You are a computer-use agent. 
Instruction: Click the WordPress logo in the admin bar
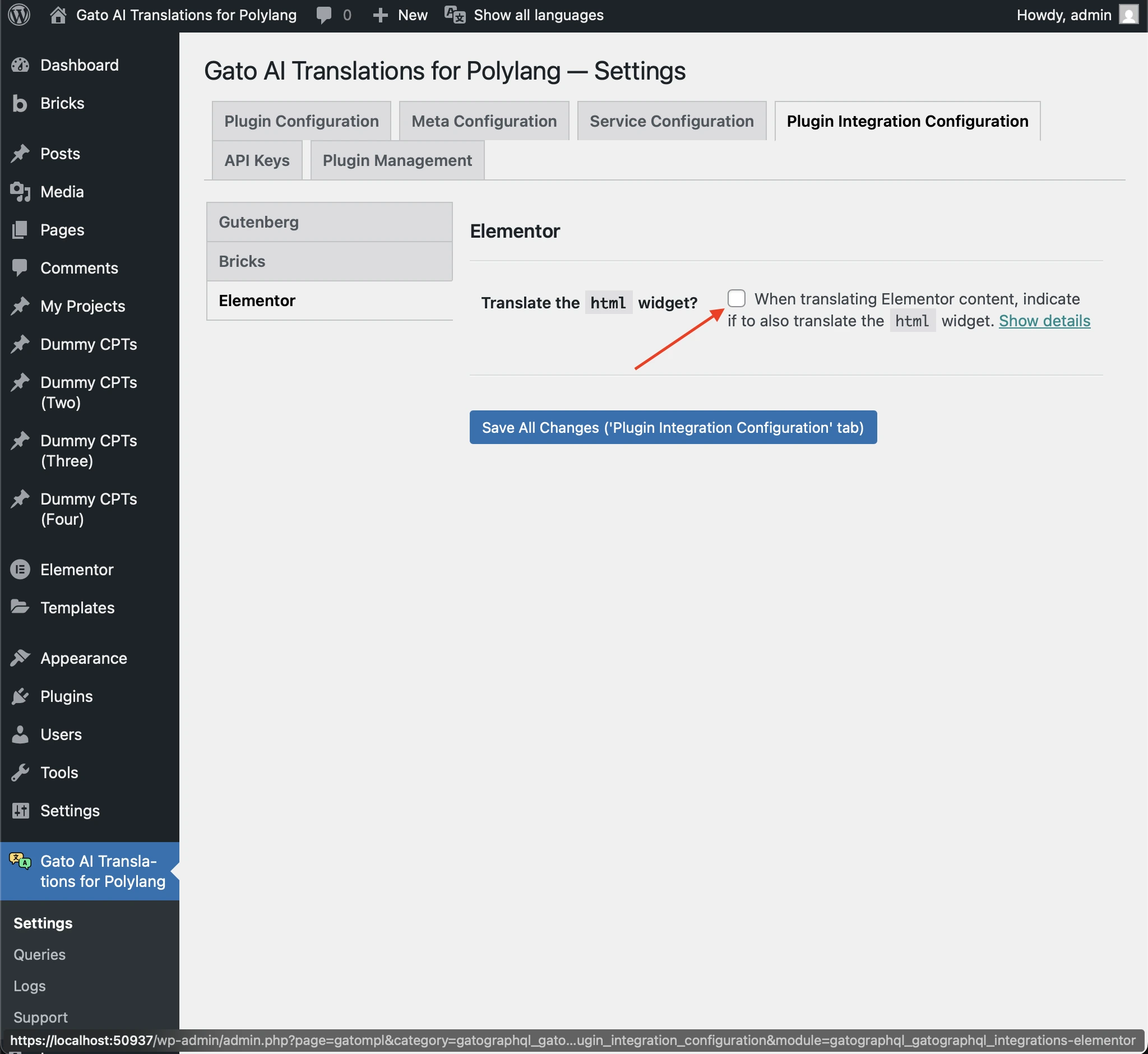[x=19, y=15]
